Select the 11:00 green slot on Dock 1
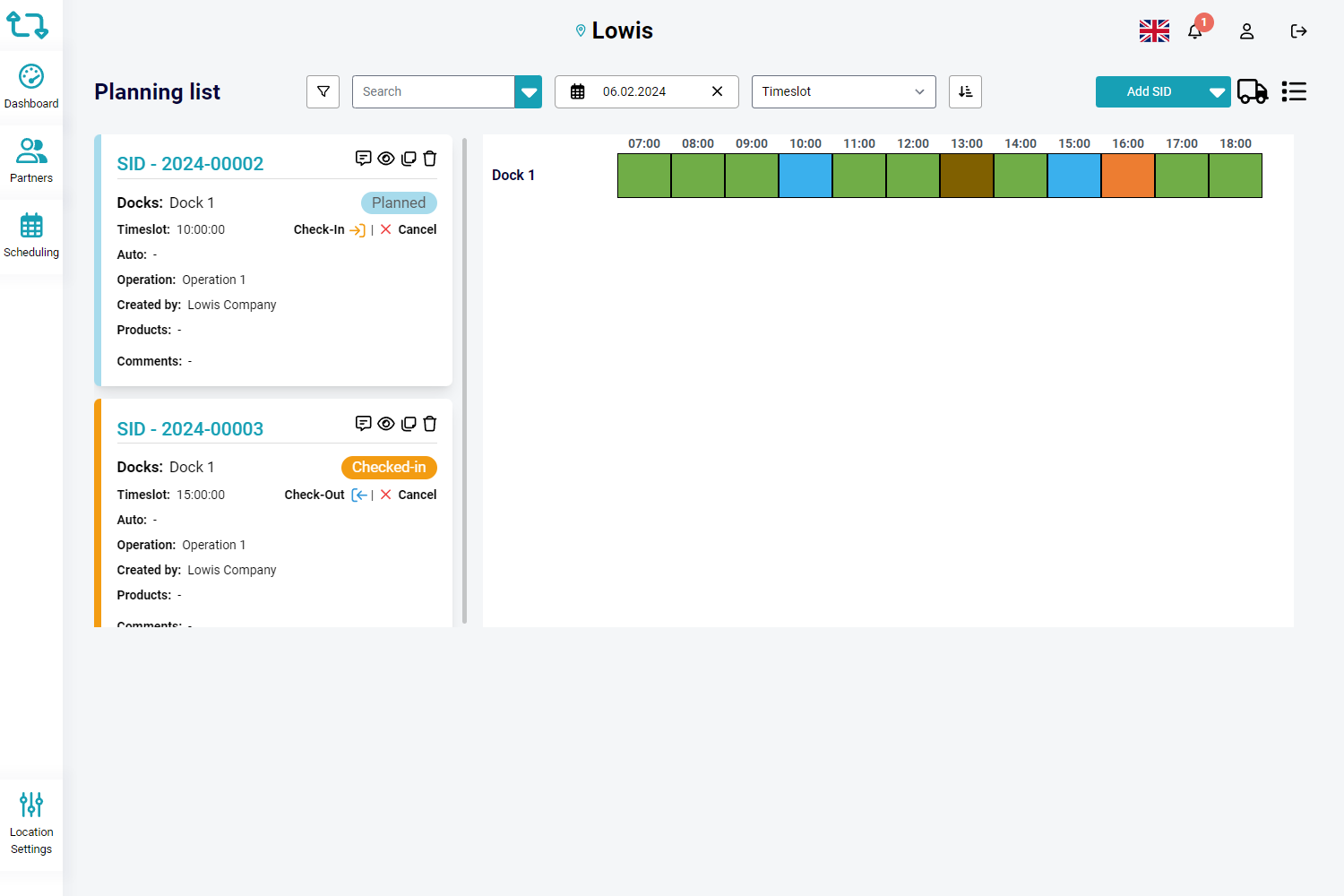 [859, 176]
